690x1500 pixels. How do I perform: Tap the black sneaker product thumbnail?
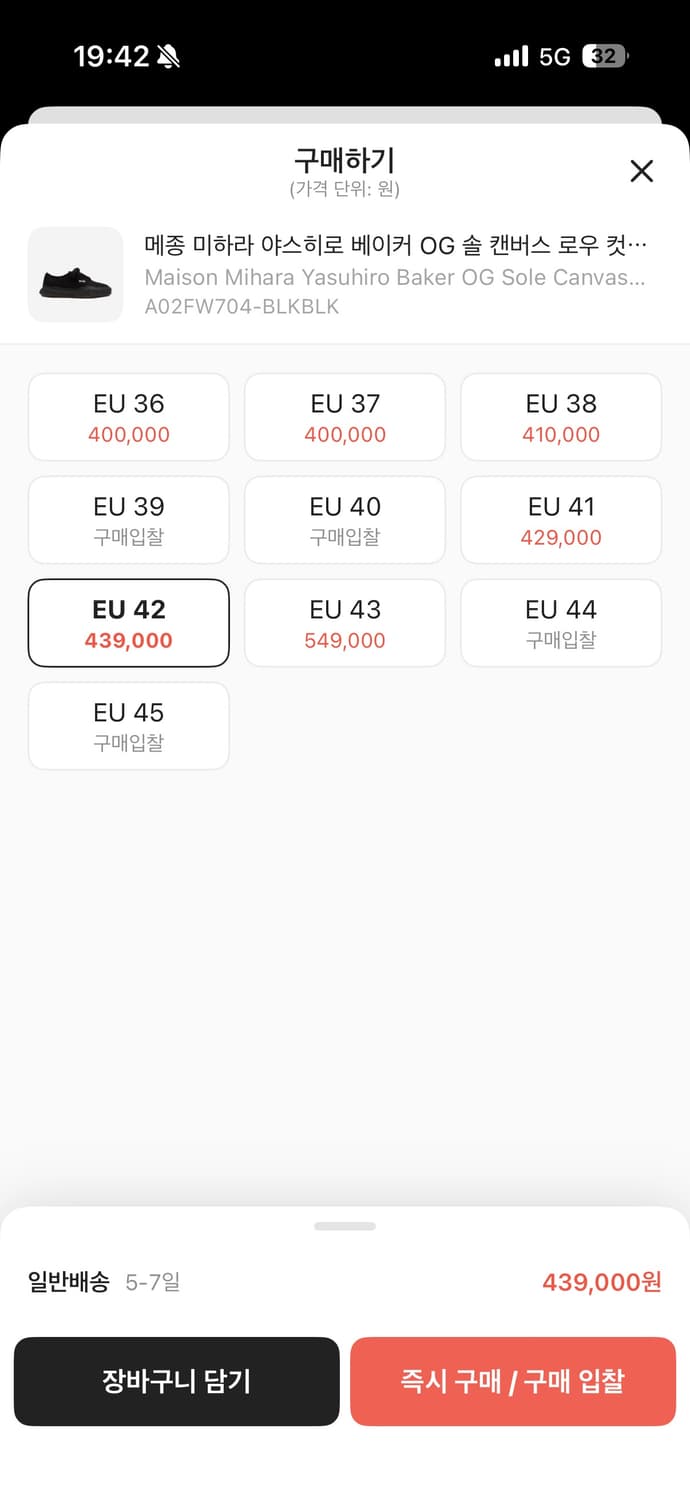click(75, 275)
